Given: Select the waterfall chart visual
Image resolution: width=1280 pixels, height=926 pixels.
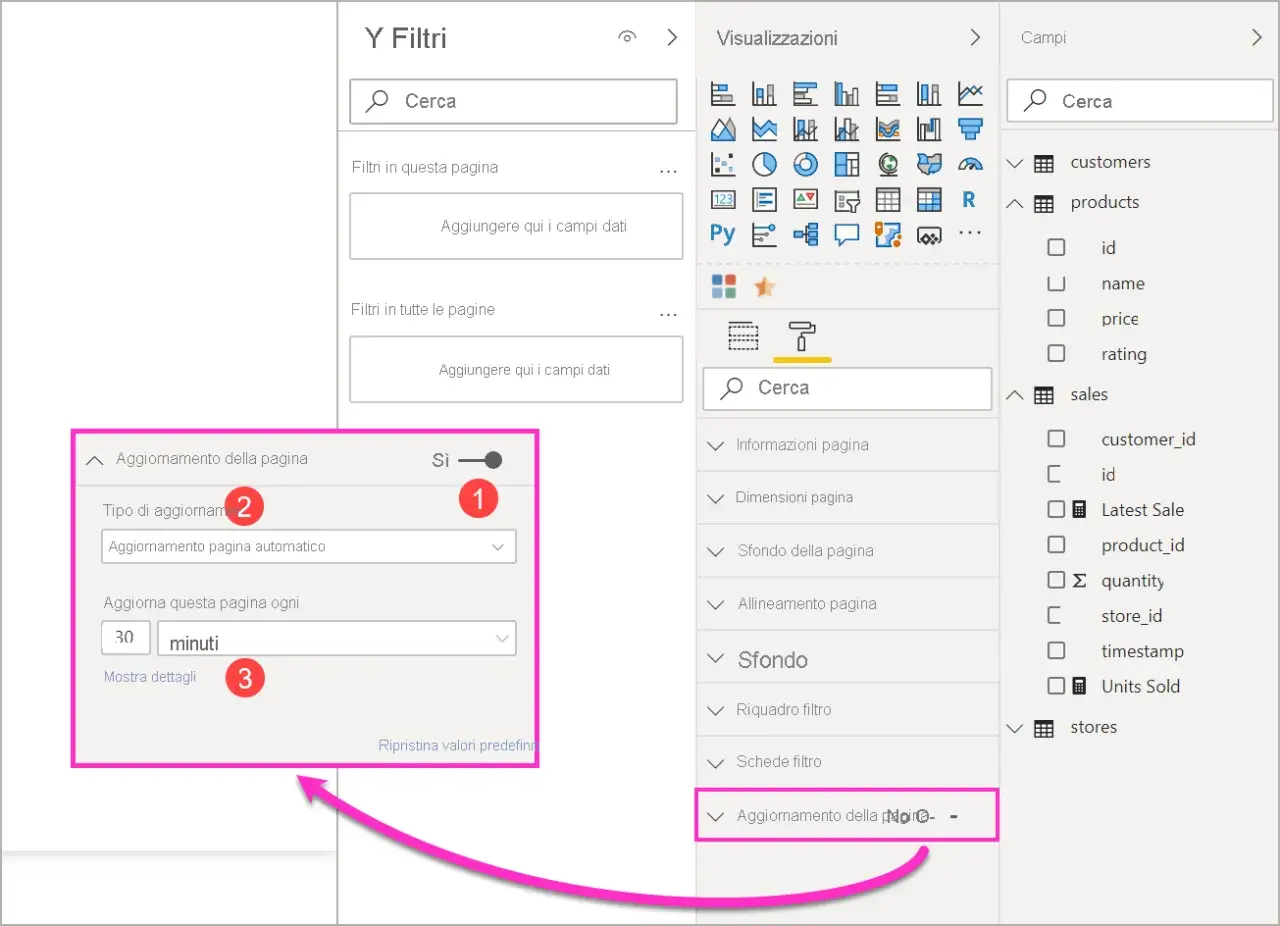Looking at the screenshot, I should [x=928, y=129].
